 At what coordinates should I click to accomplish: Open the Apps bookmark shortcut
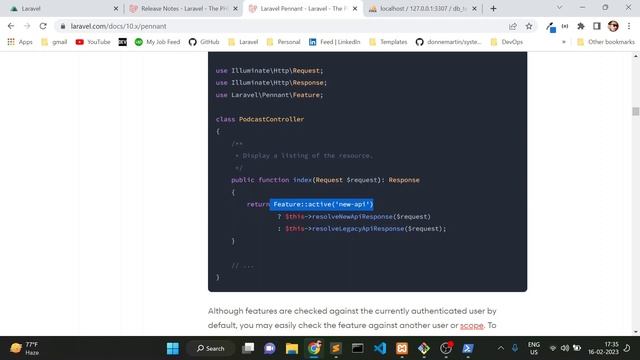[x=20, y=42]
